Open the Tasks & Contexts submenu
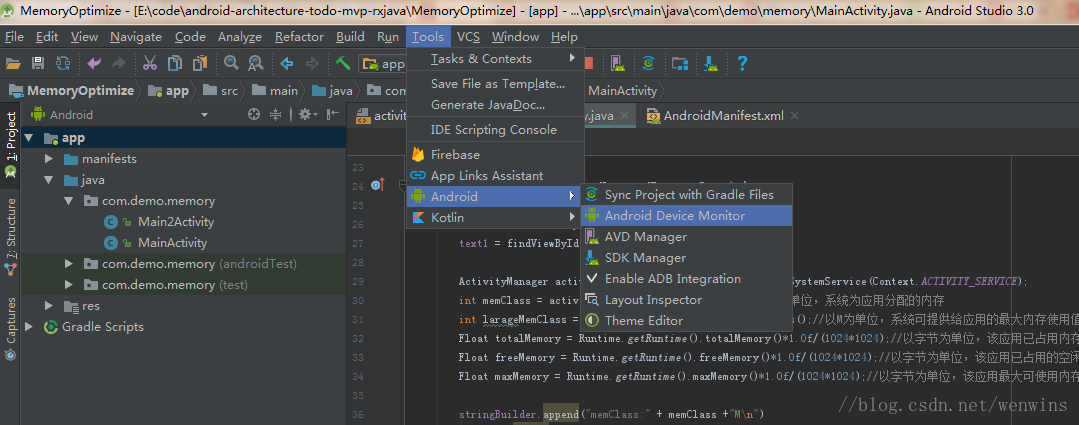Image resolution: width=1079 pixels, height=425 pixels. pyautogui.click(x=495, y=58)
